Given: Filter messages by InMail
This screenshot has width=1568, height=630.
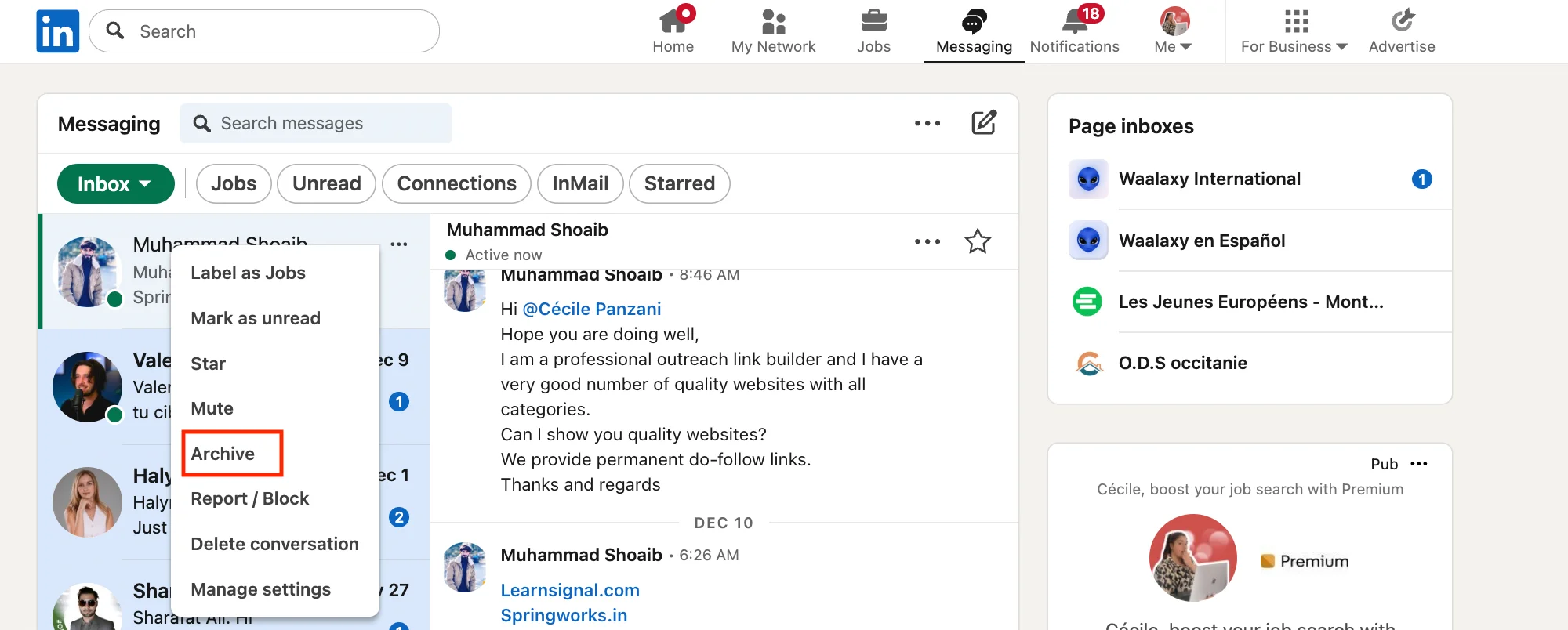Looking at the screenshot, I should (580, 183).
